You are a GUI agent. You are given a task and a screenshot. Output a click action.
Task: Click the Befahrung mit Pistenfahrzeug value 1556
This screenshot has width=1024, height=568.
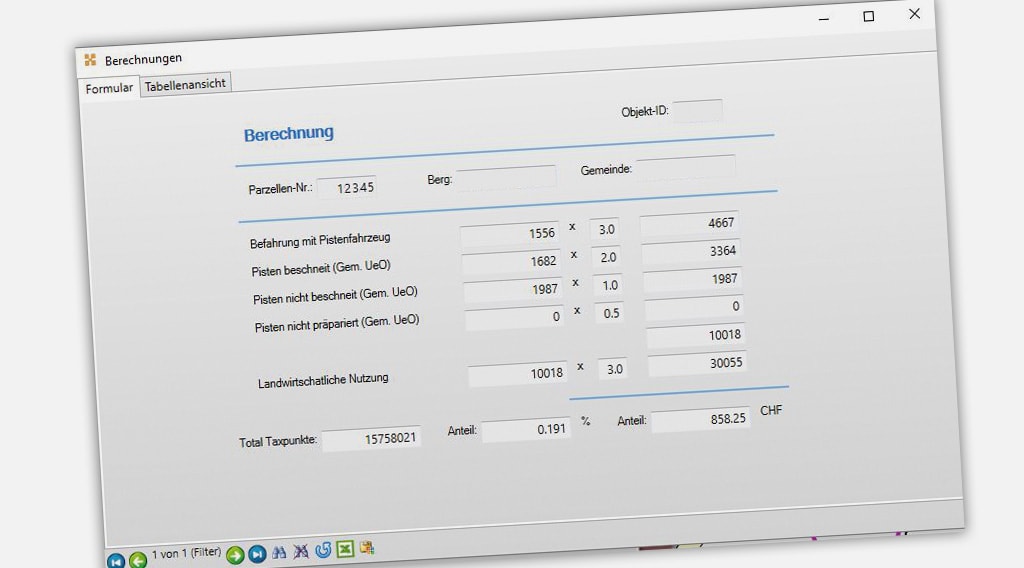(510, 234)
